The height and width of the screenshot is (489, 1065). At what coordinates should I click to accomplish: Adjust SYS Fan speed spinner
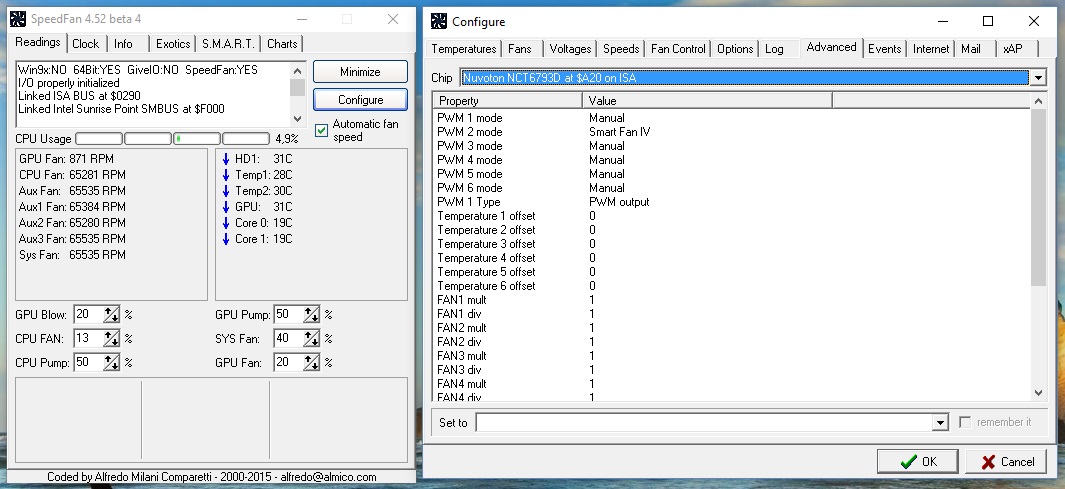coord(311,338)
